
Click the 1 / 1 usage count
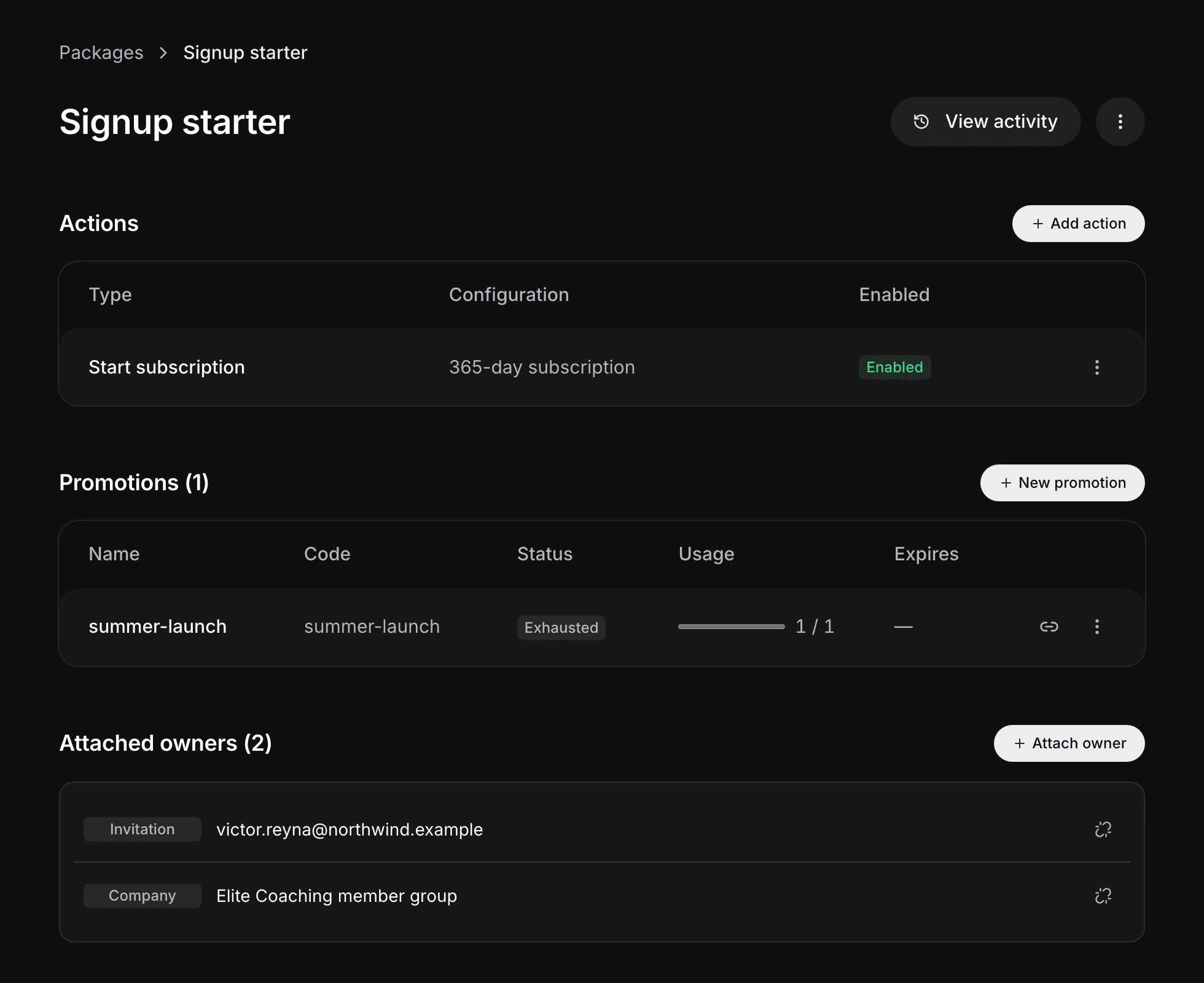coord(815,627)
